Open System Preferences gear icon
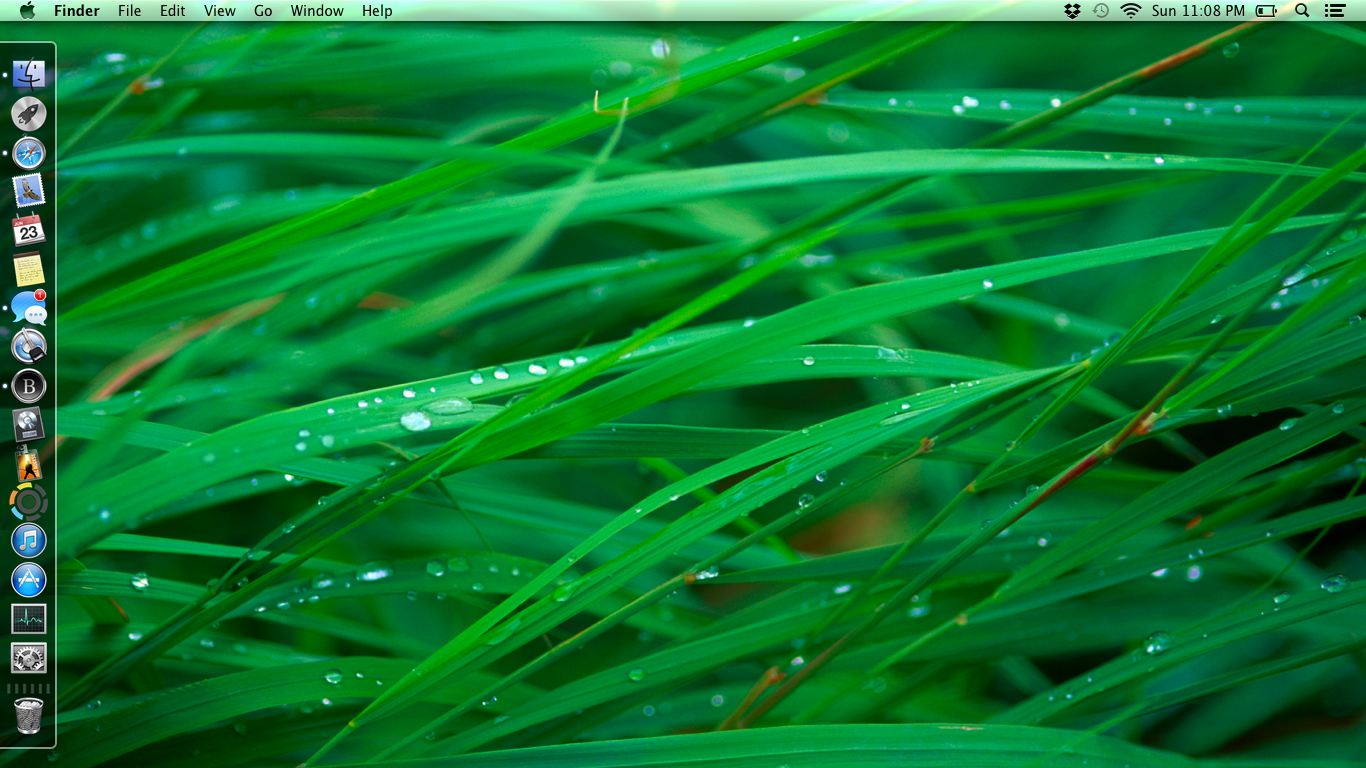Screen dimensions: 1366x768 click(x=29, y=658)
